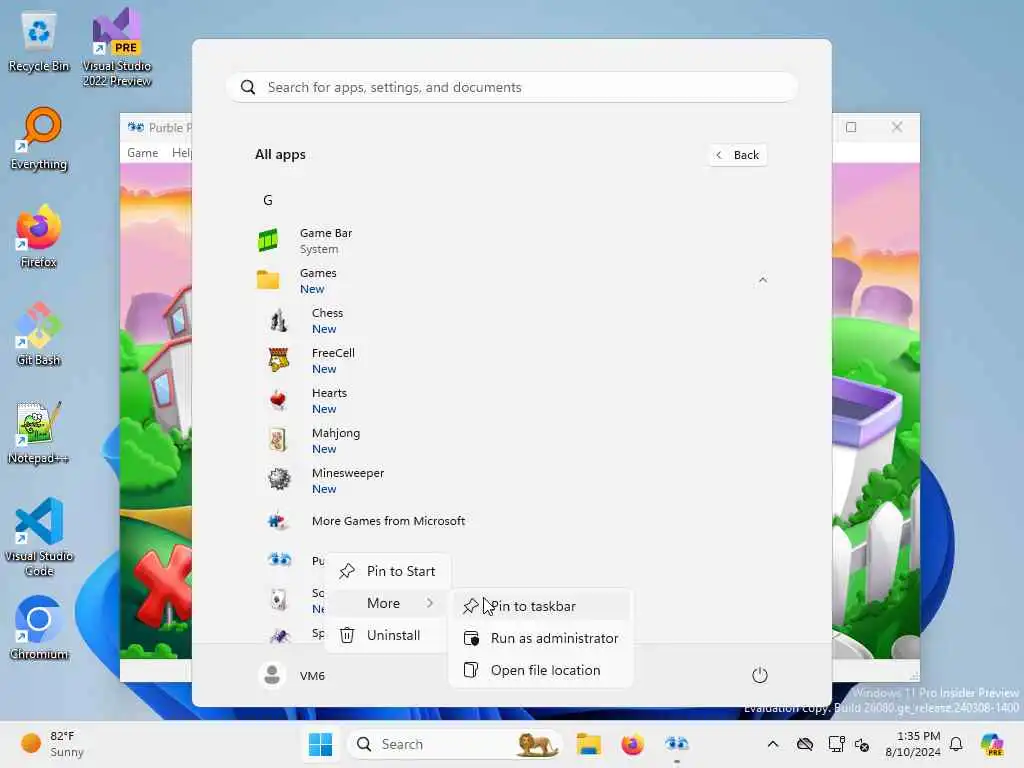Open the Game menu in Purble Place
The width and height of the screenshot is (1024, 768).
tap(142, 153)
